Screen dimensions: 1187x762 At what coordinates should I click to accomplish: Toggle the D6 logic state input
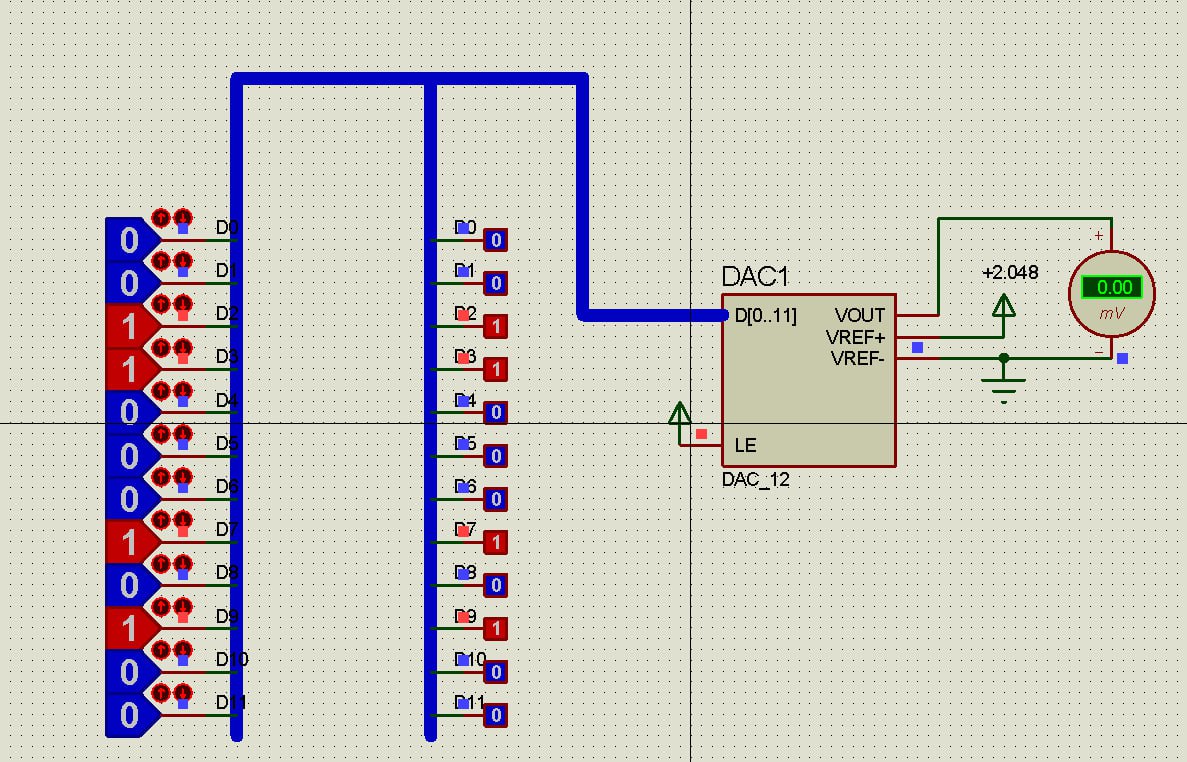(x=132, y=499)
